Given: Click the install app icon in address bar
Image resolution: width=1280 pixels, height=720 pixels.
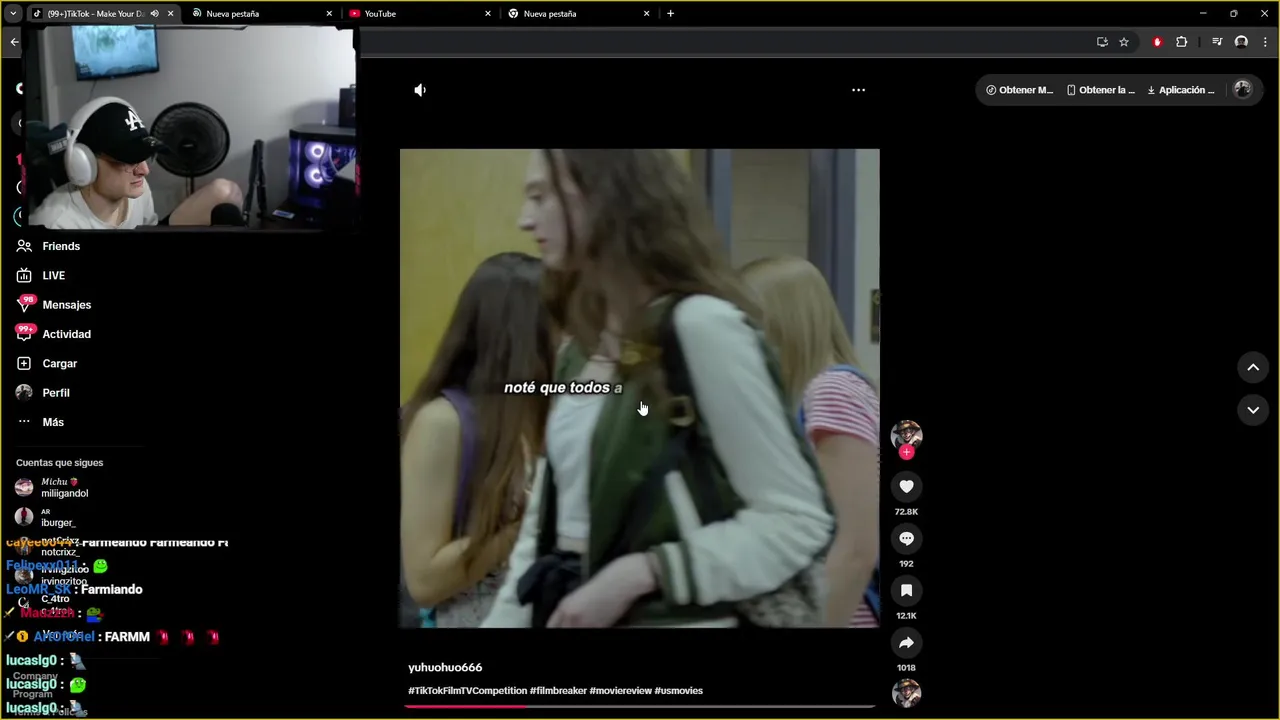Looking at the screenshot, I should pos(1102,42).
